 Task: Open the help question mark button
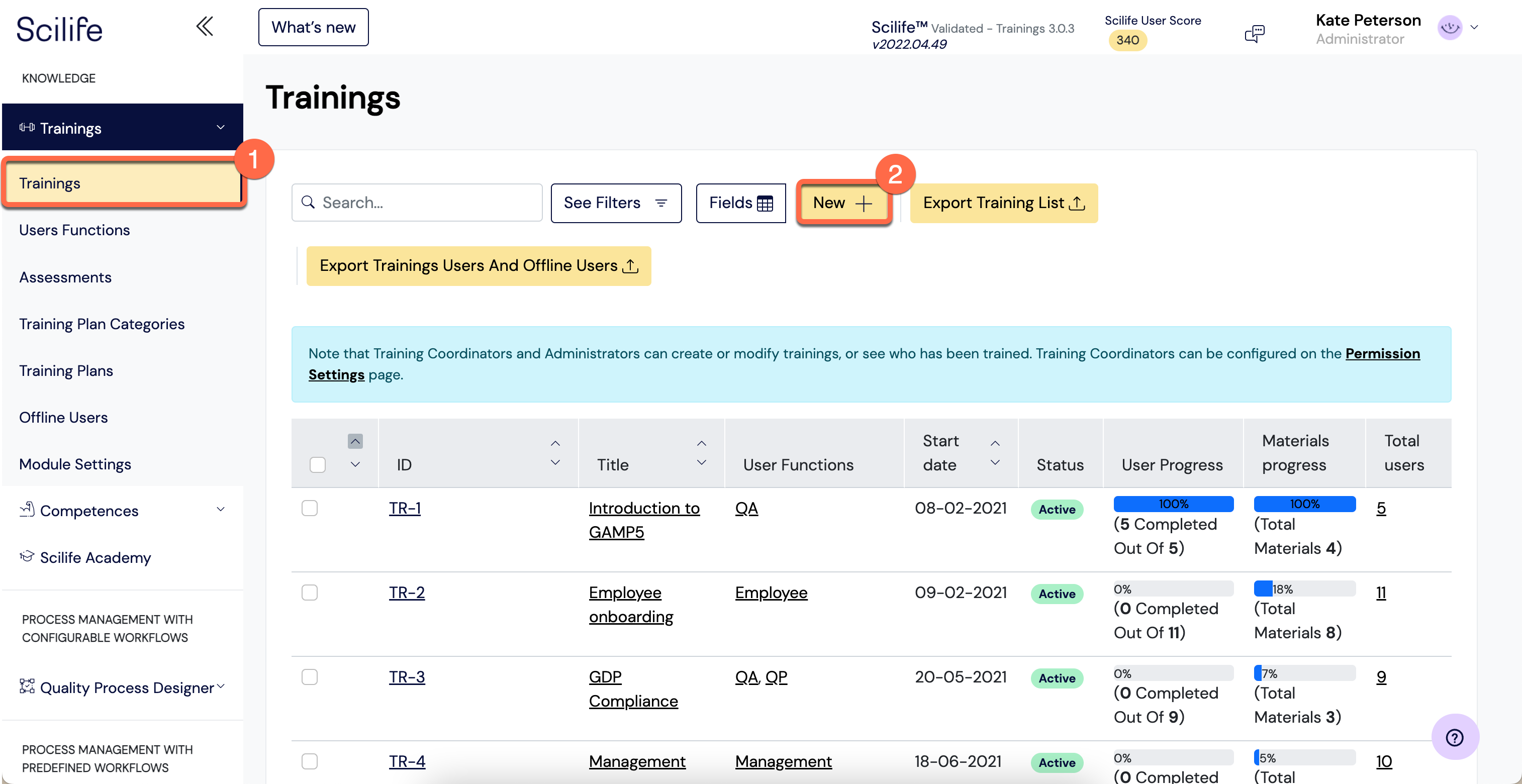(x=1454, y=737)
